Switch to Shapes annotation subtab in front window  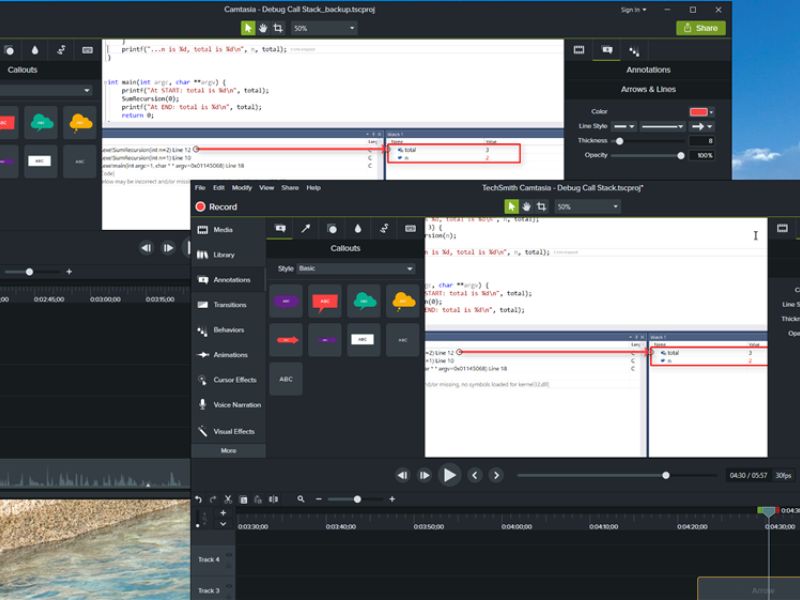[x=332, y=229]
